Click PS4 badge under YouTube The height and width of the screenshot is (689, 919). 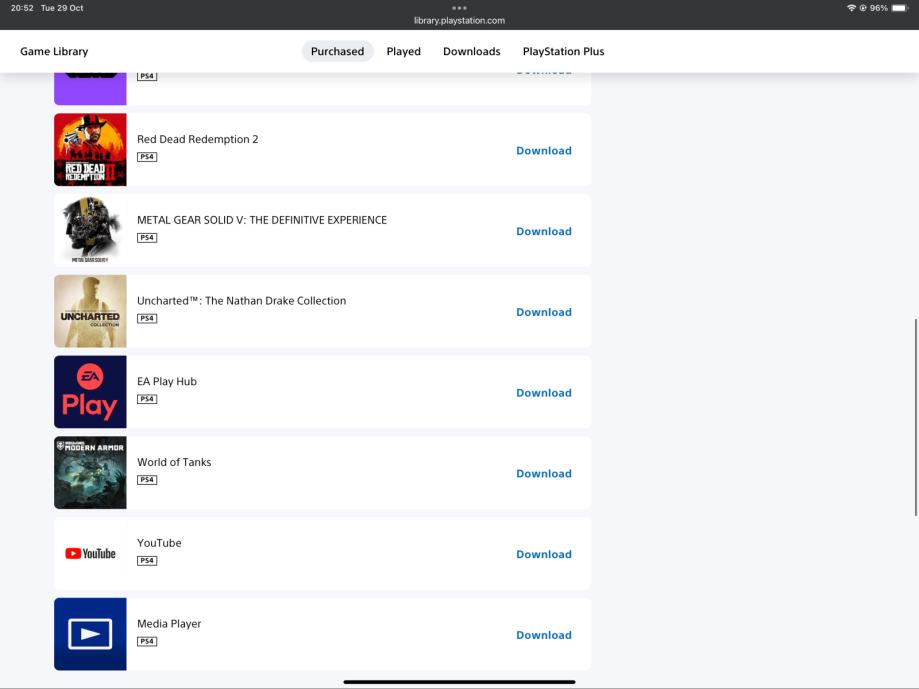[x=147, y=561]
